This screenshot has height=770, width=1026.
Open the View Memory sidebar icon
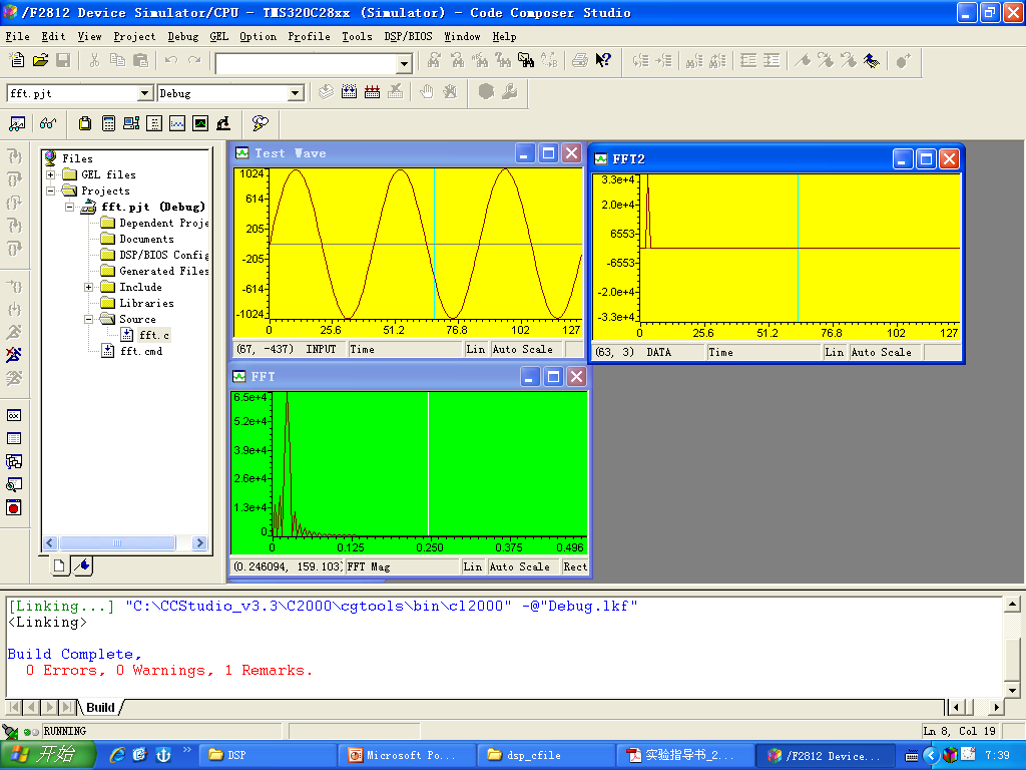tap(14, 438)
